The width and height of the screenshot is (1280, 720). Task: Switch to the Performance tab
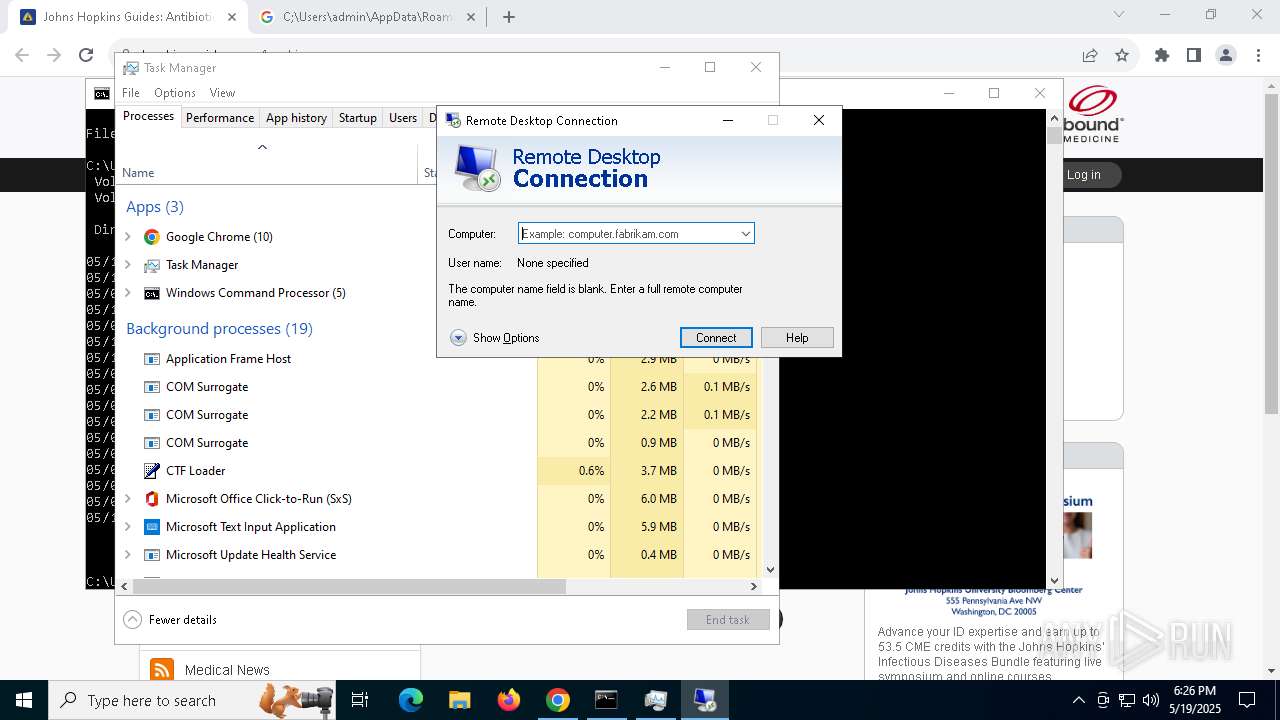pyautogui.click(x=220, y=118)
